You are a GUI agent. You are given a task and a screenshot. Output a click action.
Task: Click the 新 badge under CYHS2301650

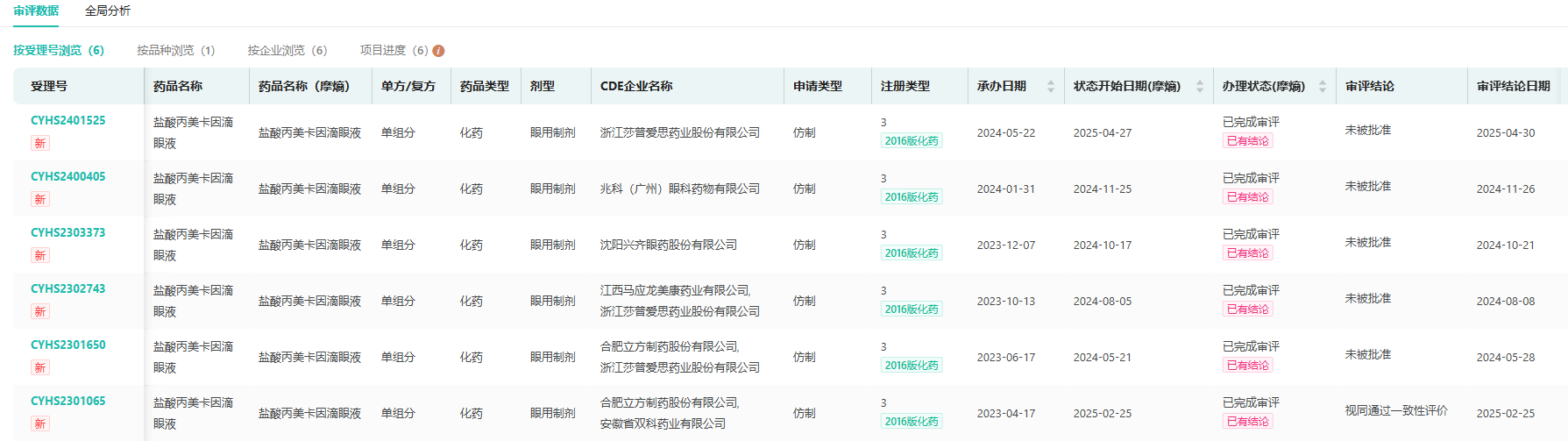click(40, 367)
